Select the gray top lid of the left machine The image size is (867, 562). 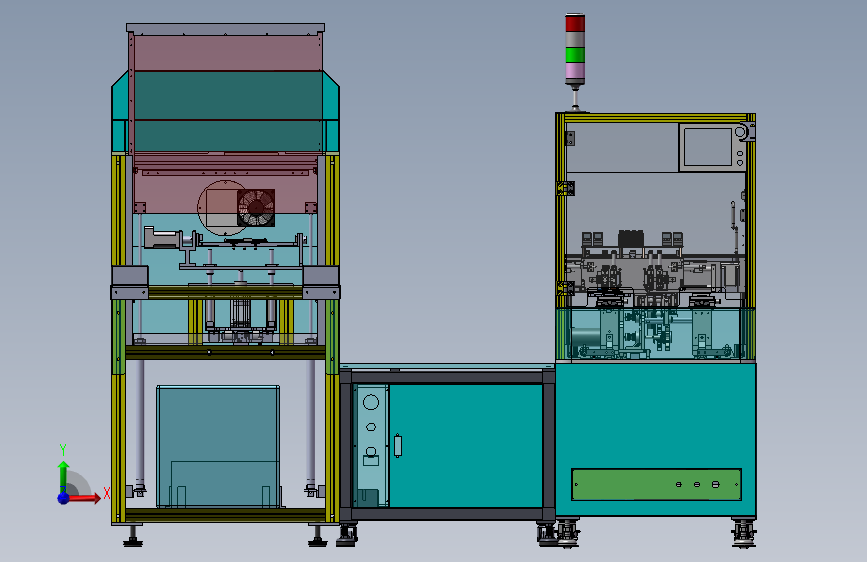click(x=226, y=28)
